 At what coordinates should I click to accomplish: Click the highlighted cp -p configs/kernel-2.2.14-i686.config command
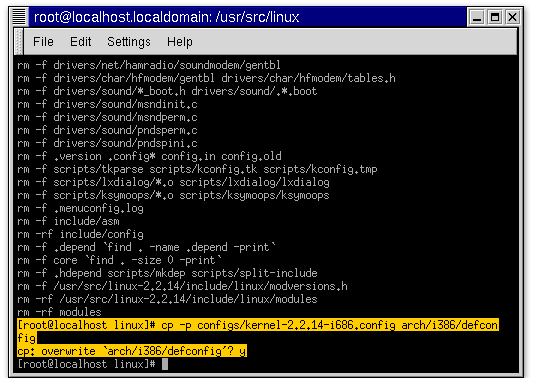tap(258, 325)
